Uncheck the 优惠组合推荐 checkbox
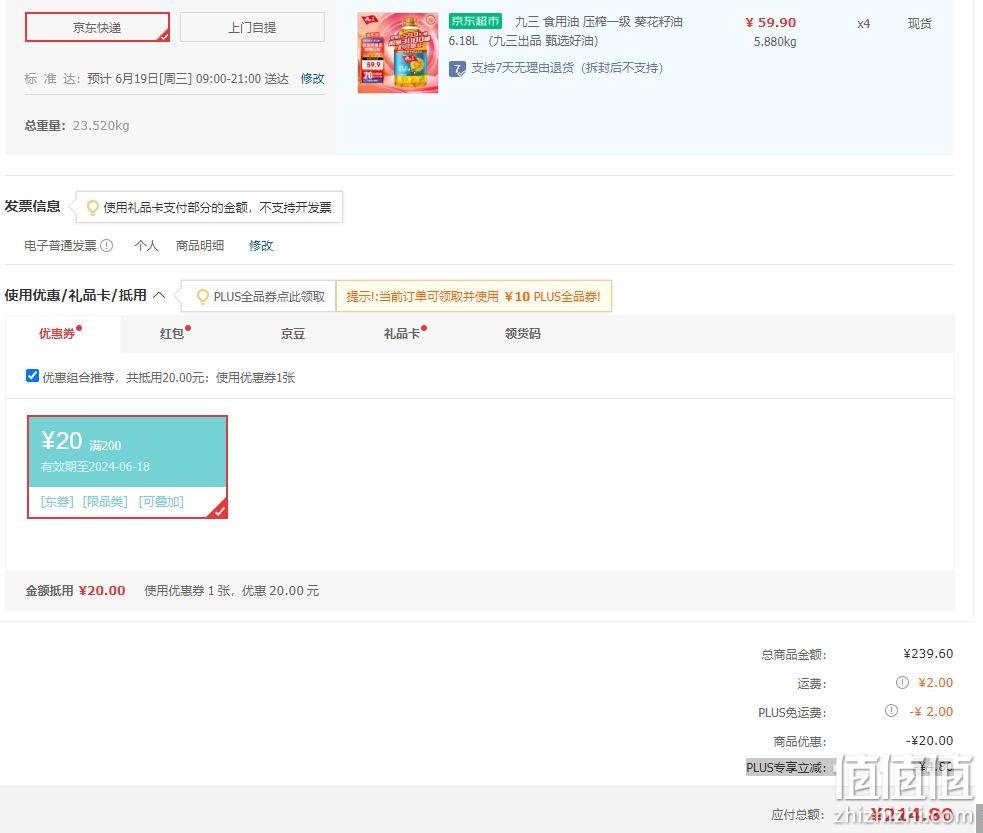983x833 pixels. click(33, 375)
